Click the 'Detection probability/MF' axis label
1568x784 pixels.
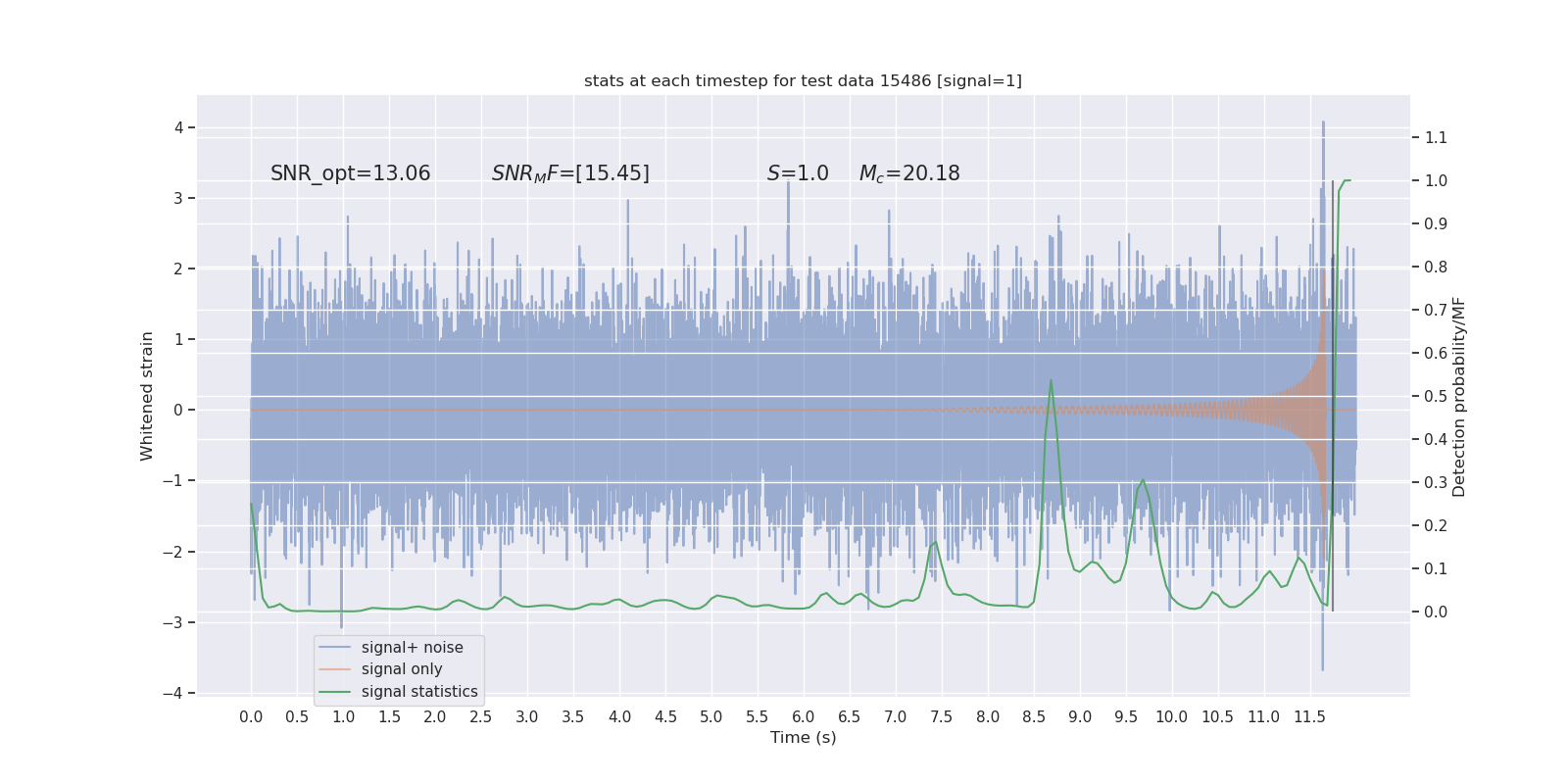(x=1459, y=397)
